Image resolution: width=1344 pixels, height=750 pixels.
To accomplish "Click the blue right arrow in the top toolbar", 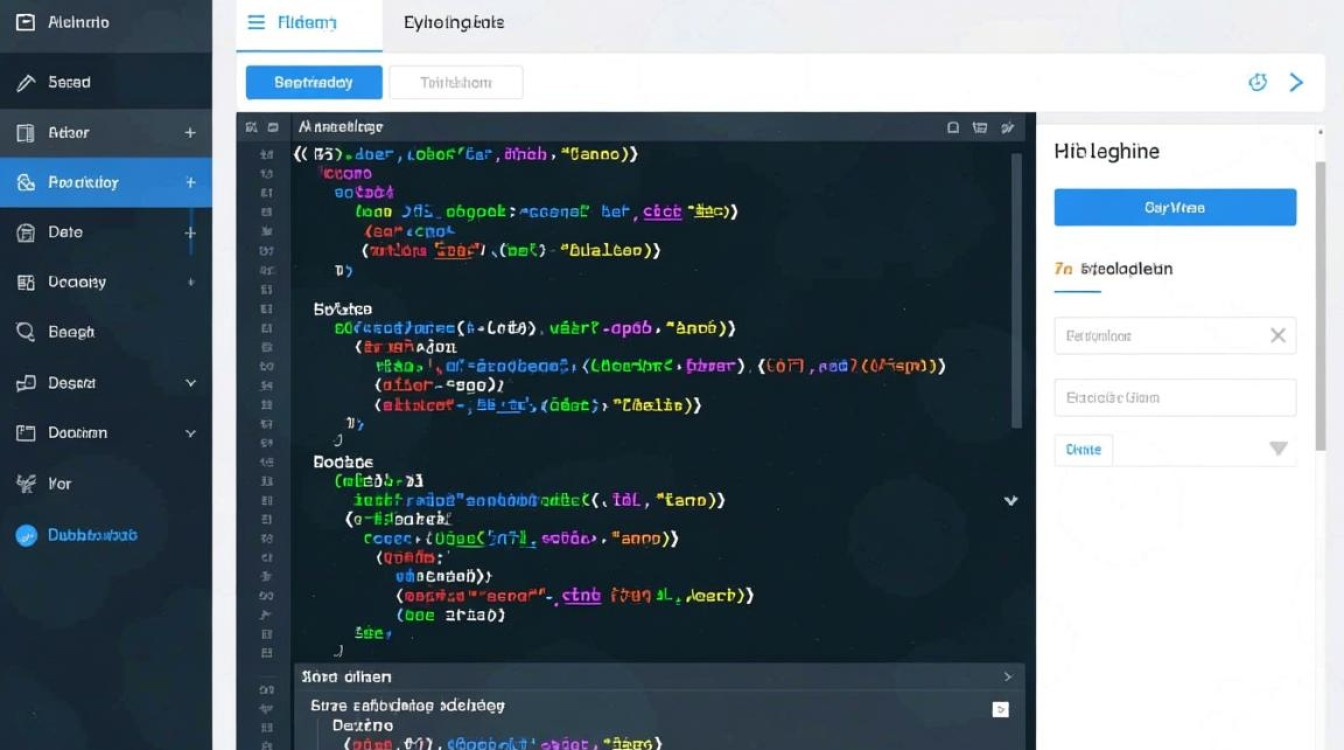I will coord(1296,82).
